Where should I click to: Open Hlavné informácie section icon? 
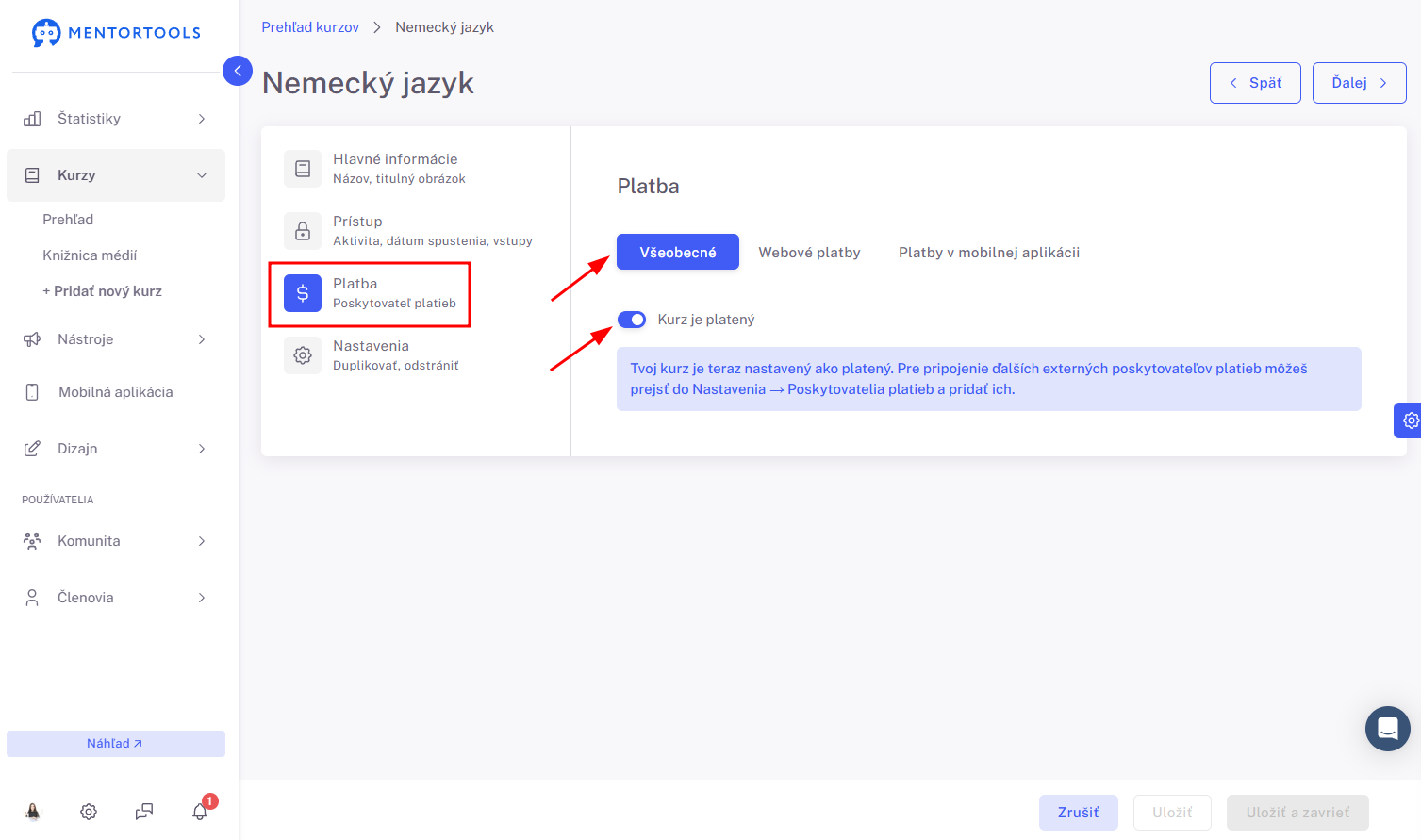pyautogui.click(x=303, y=169)
